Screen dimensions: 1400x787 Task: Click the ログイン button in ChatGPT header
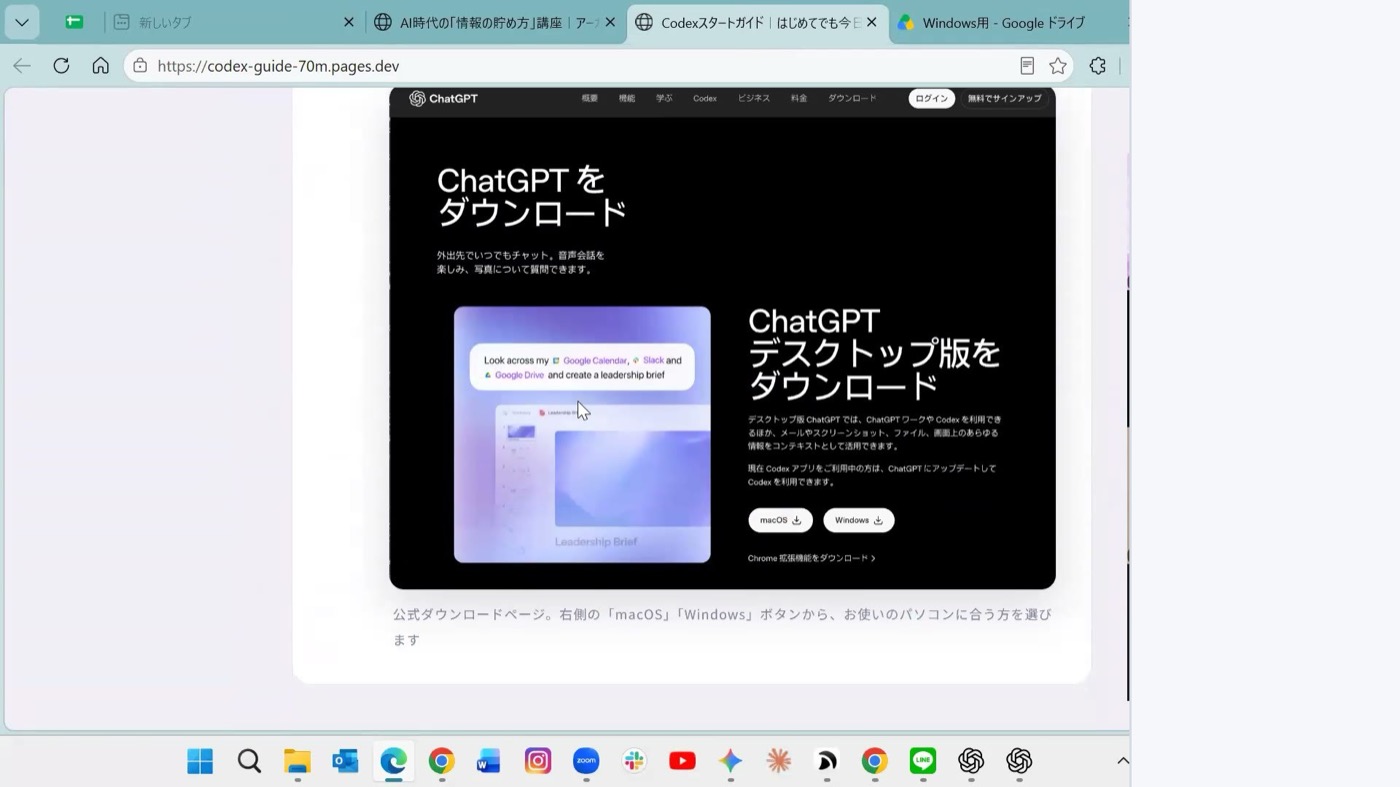[931, 98]
